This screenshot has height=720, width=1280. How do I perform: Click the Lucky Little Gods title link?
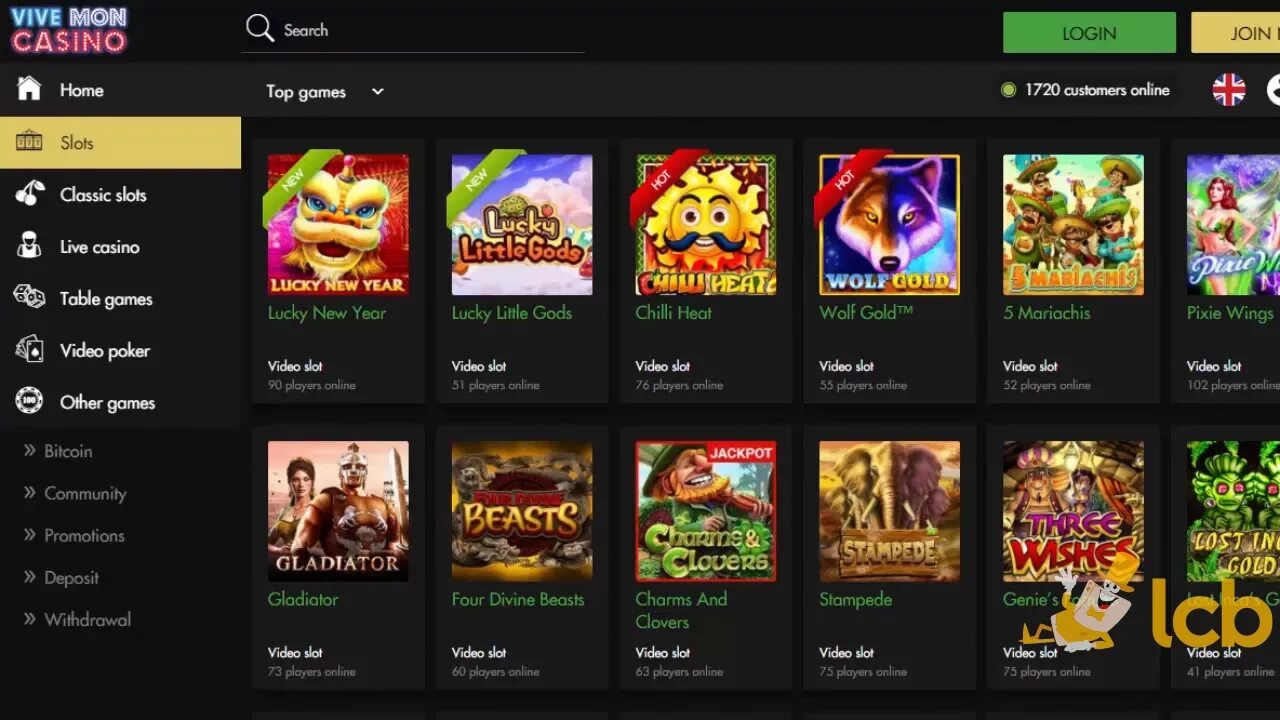click(512, 313)
